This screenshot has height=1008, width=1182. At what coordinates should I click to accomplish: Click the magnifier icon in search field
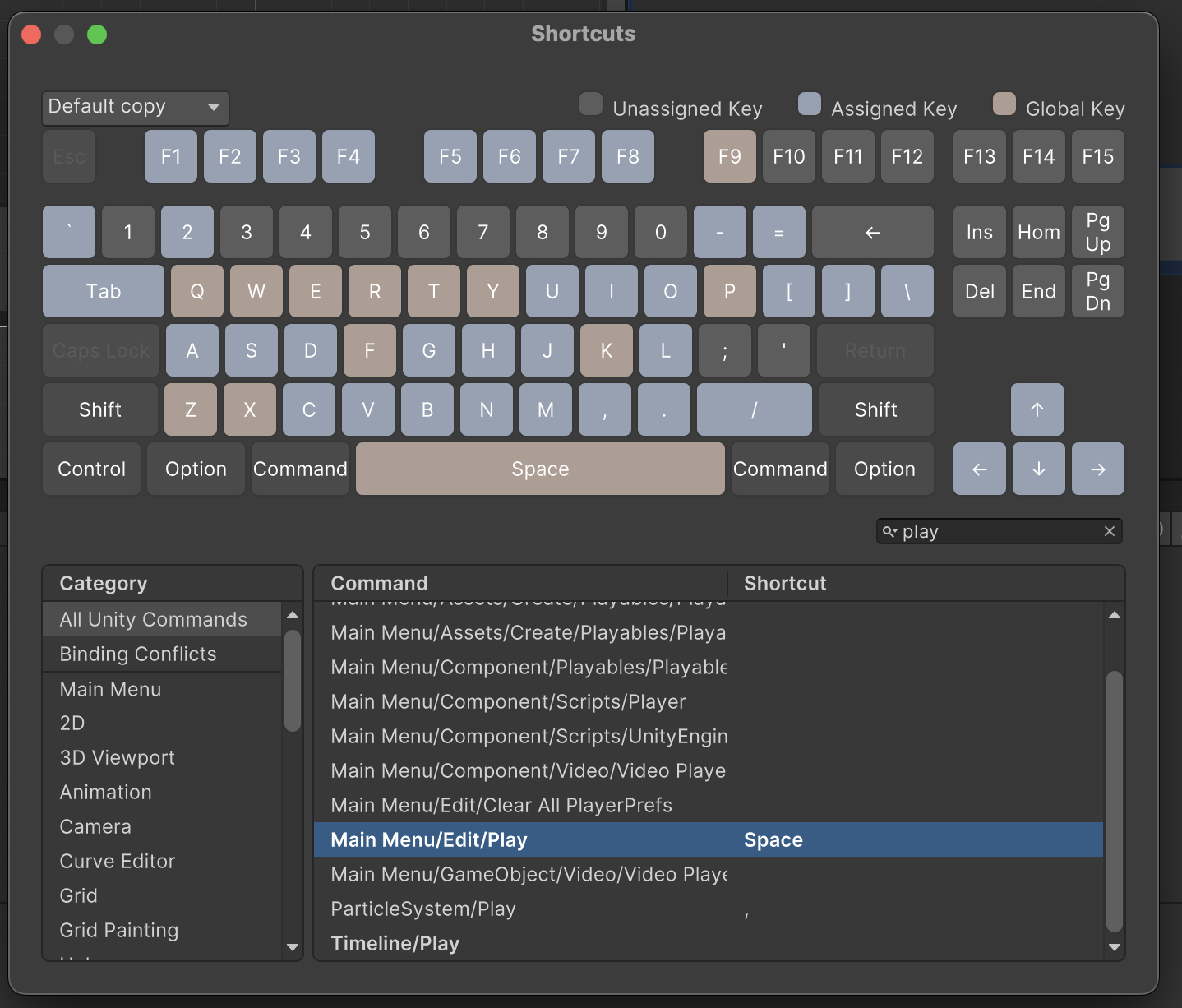point(889,532)
